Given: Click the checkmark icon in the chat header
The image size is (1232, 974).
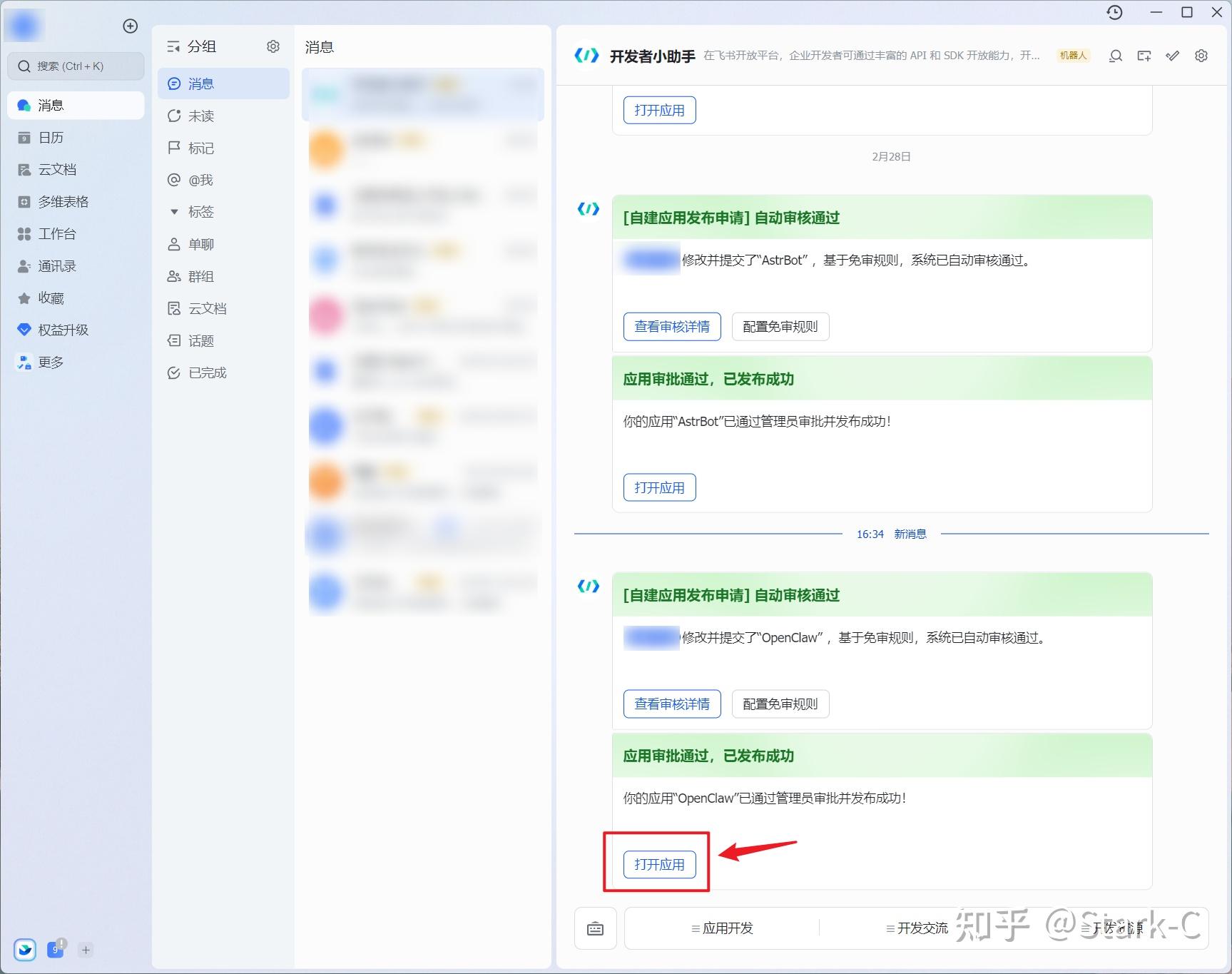Looking at the screenshot, I should pos(1173,56).
